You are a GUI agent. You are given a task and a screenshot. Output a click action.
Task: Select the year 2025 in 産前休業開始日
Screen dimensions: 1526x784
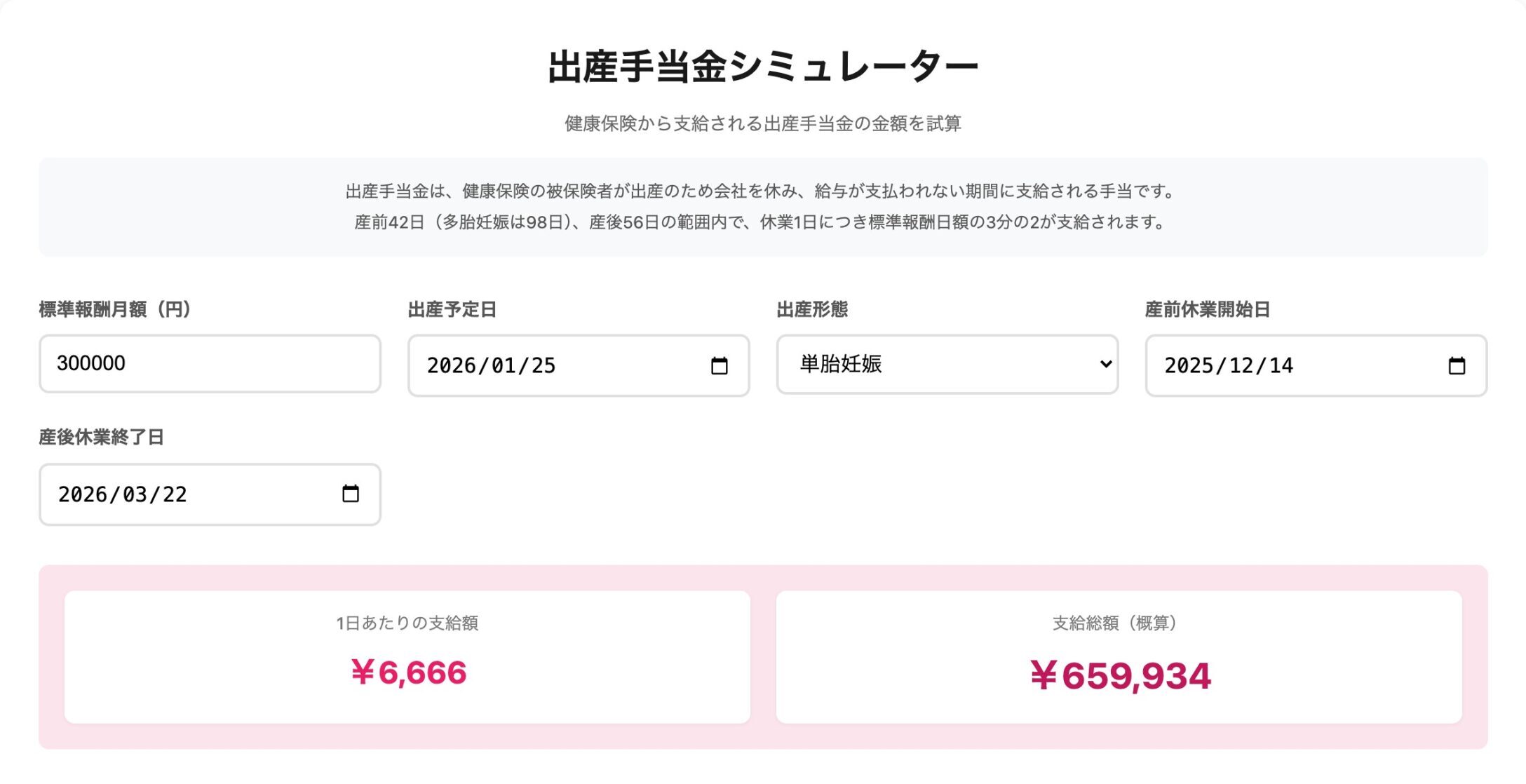[x=1190, y=366]
